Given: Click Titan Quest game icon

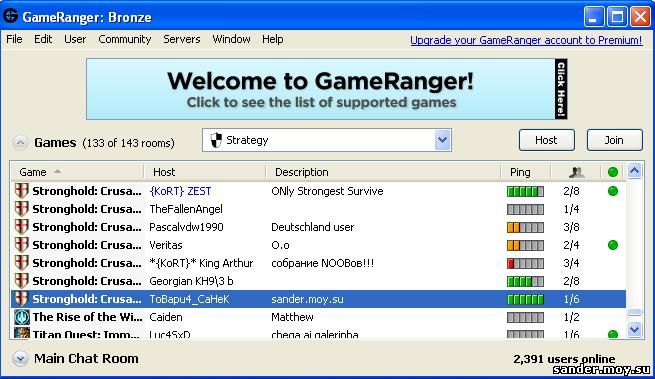Looking at the screenshot, I should tap(22, 333).
